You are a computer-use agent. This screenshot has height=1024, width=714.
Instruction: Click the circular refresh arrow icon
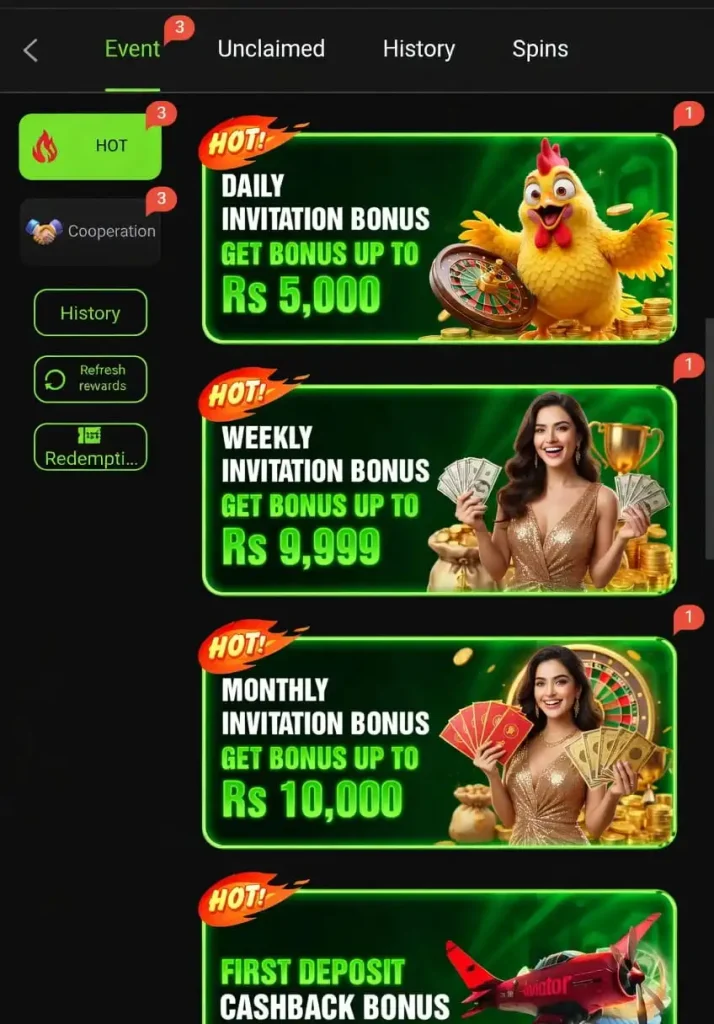[x=55, y=379]
